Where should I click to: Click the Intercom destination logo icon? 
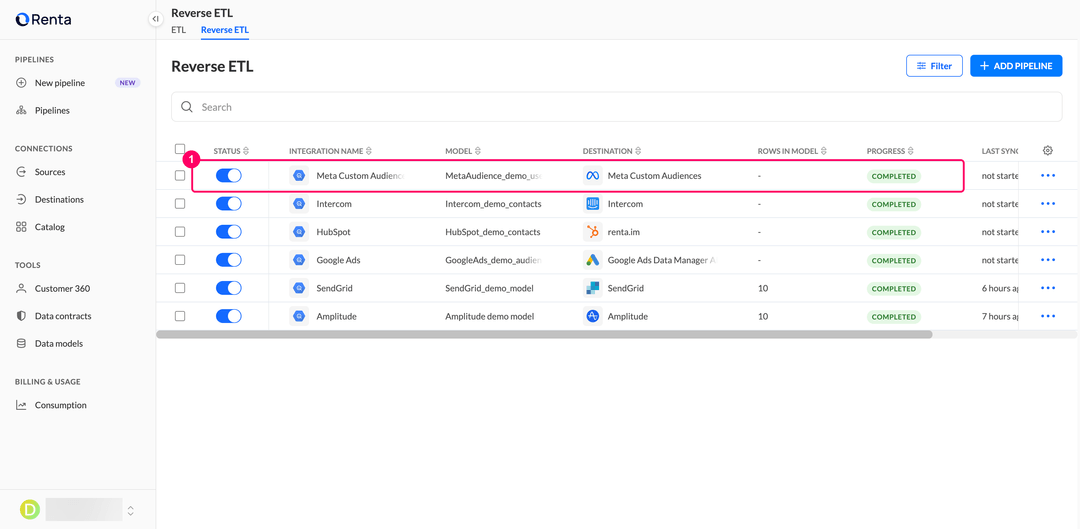(592, 204)
